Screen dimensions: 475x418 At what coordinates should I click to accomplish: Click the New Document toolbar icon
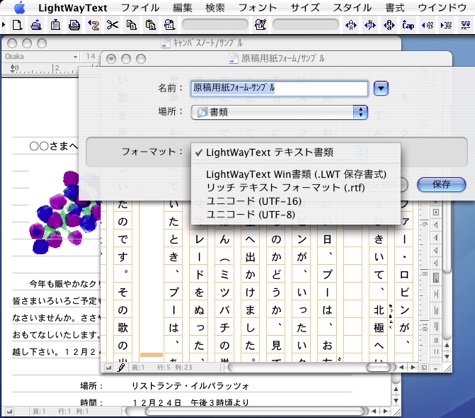pos(17,25)
